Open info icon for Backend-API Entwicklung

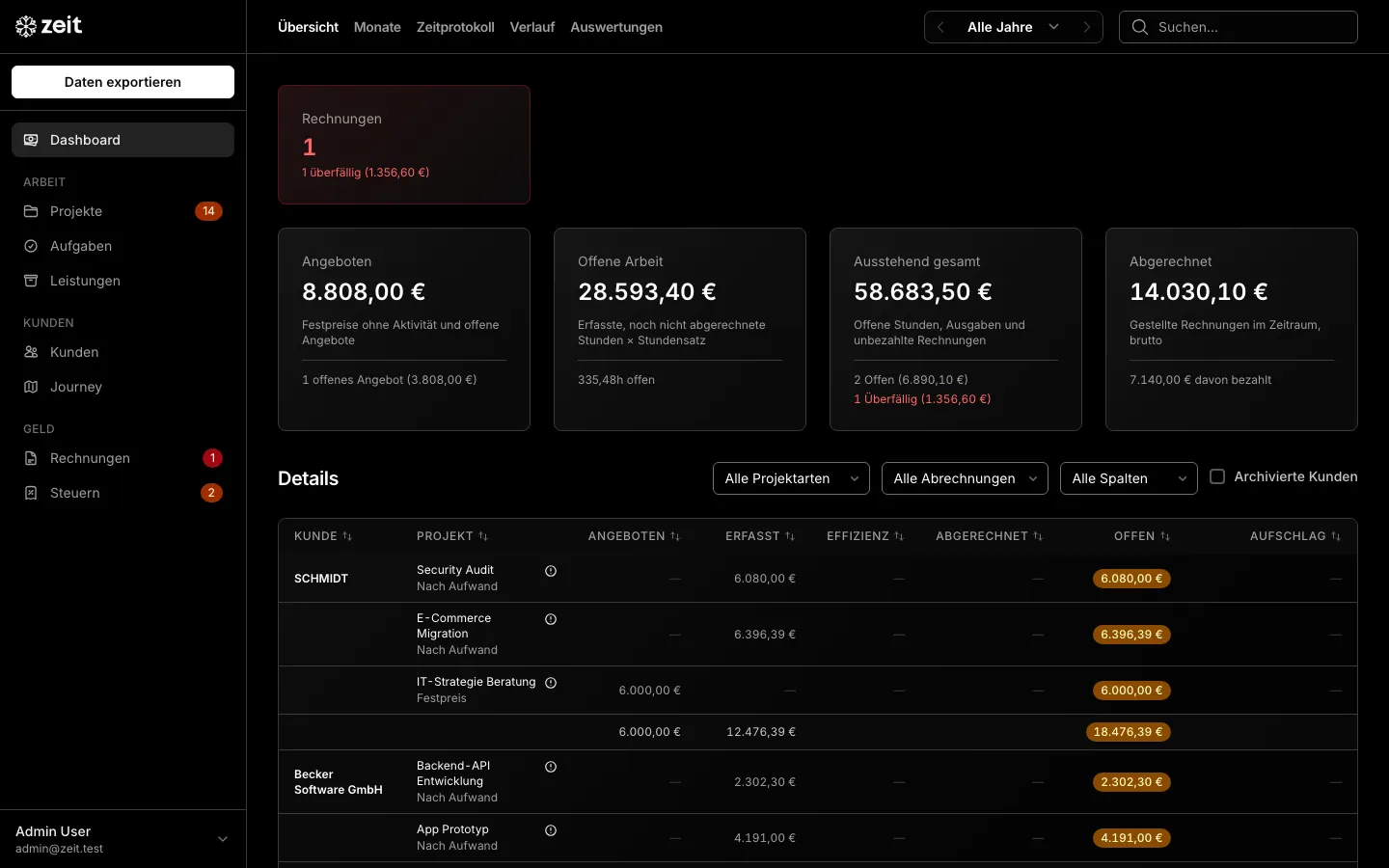(x=551, y=767)
